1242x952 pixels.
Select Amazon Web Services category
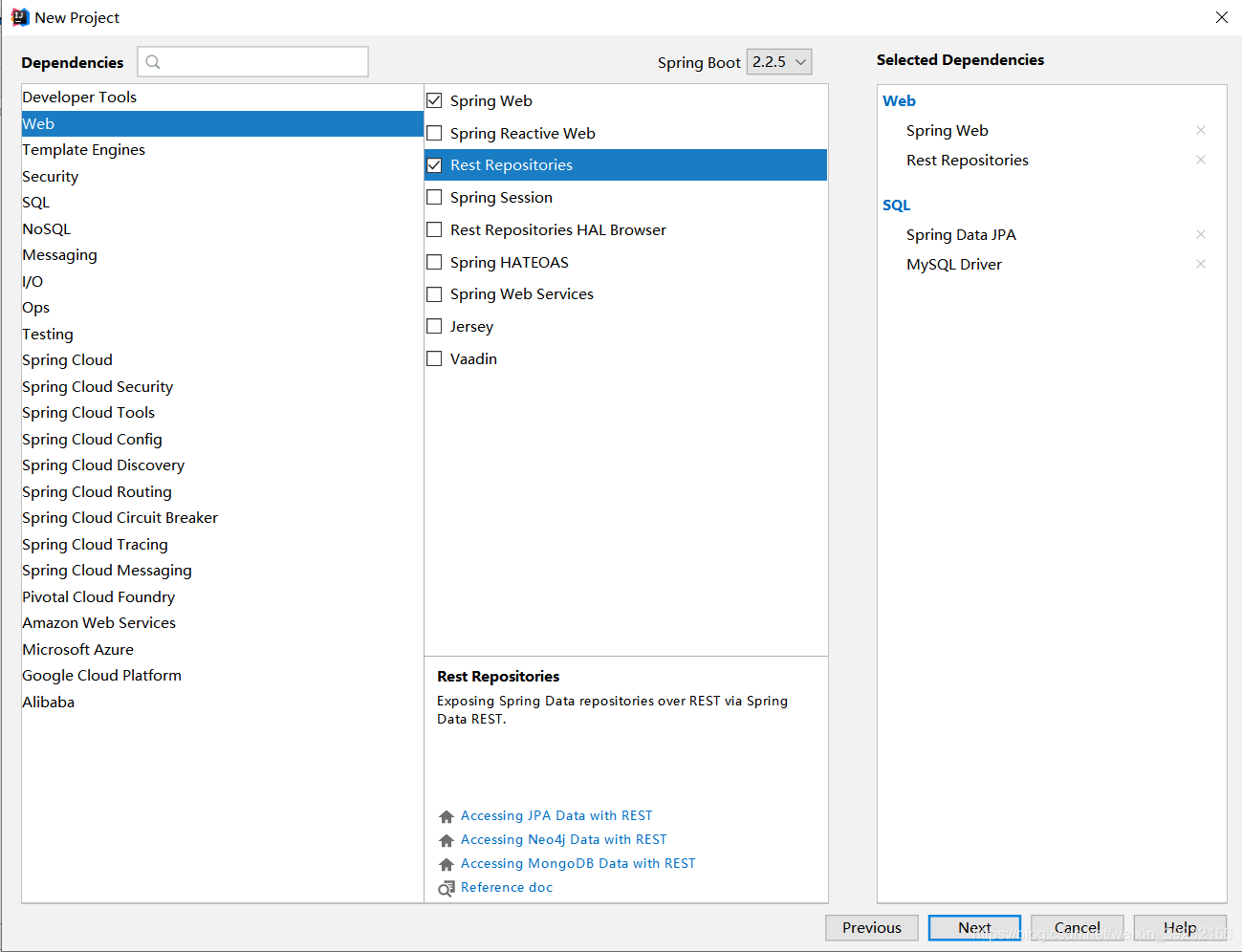pyautogui.click(x=222, y=623)
